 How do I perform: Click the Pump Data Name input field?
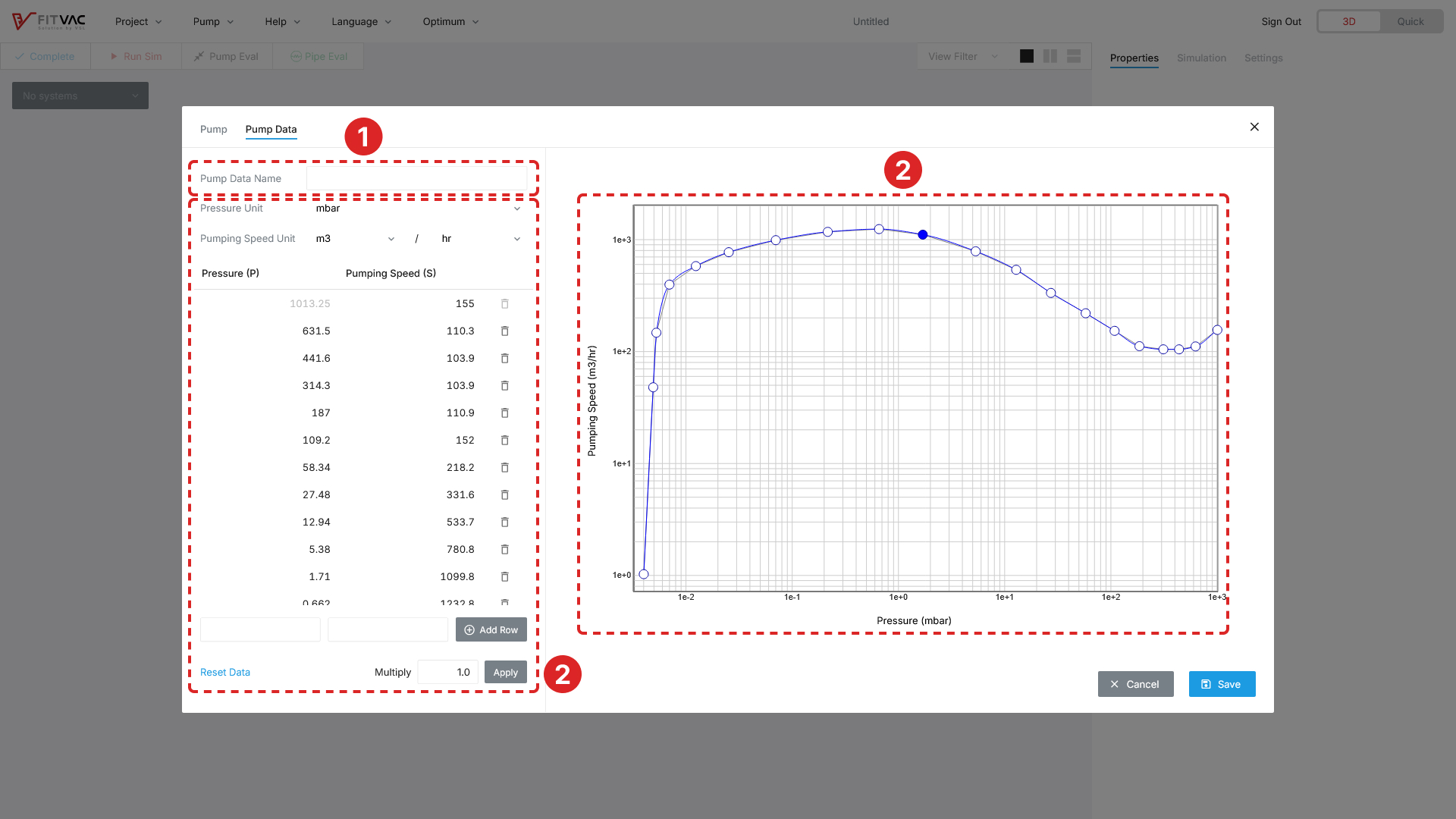[x=416, y=179]
